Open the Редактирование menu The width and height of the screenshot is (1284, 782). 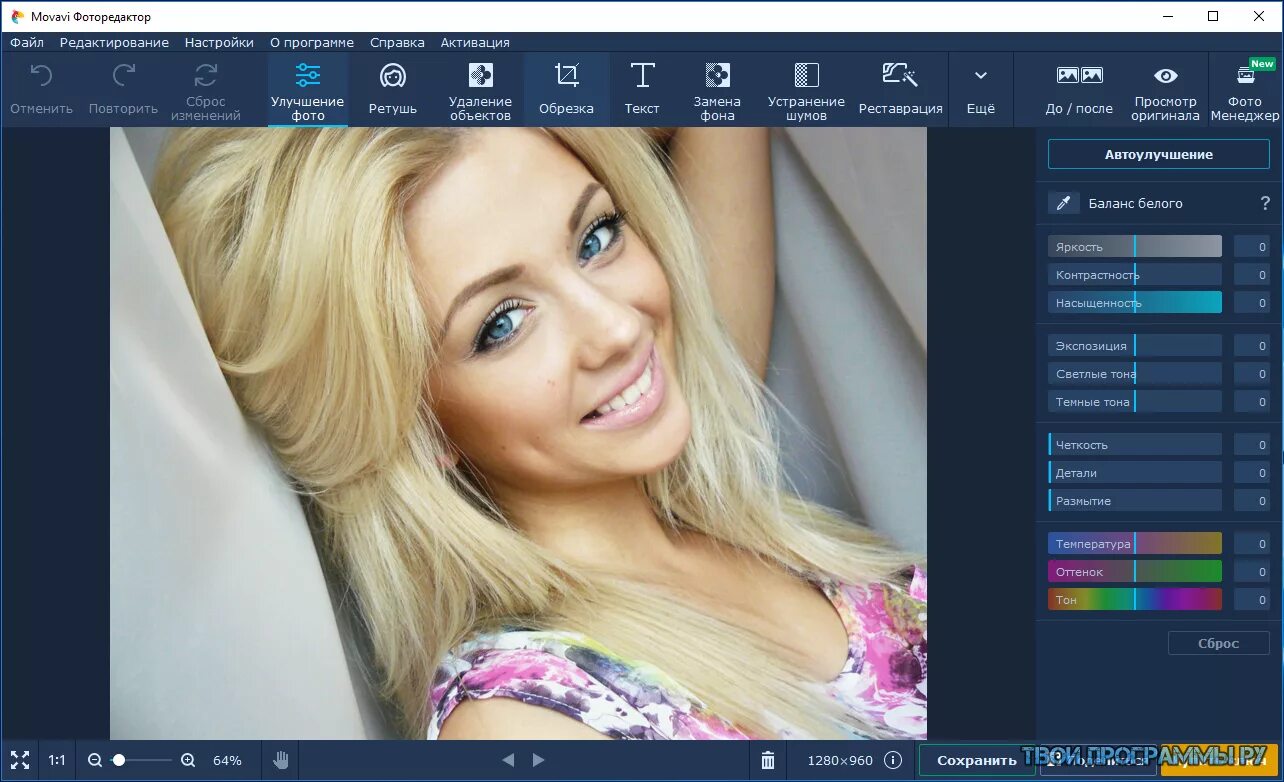[114, 42]
